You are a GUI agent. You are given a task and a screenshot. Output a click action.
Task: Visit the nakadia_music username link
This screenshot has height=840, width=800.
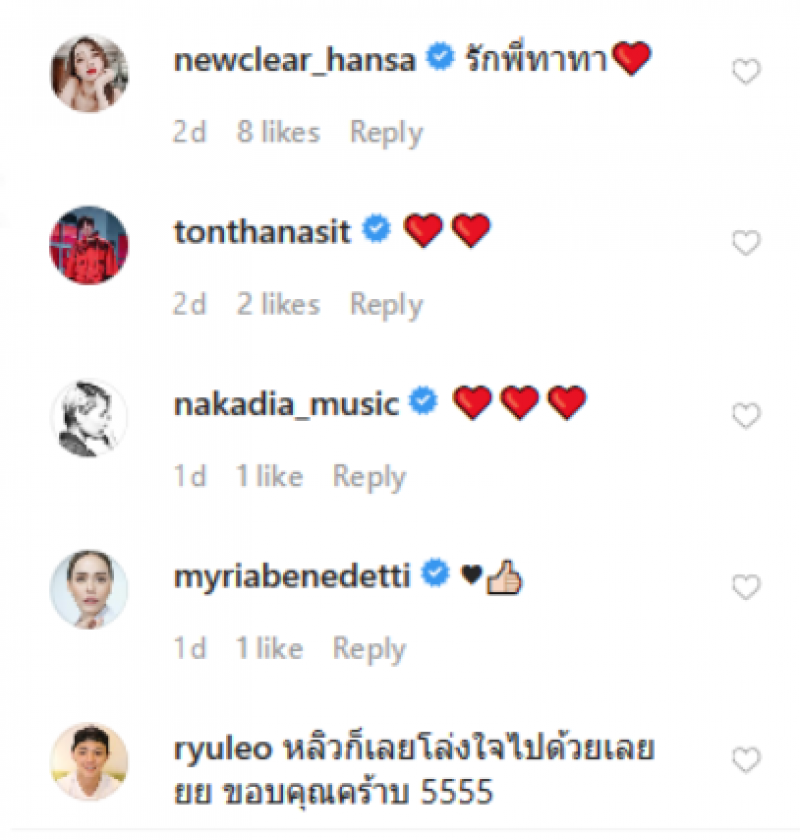[x=286, y=405]
